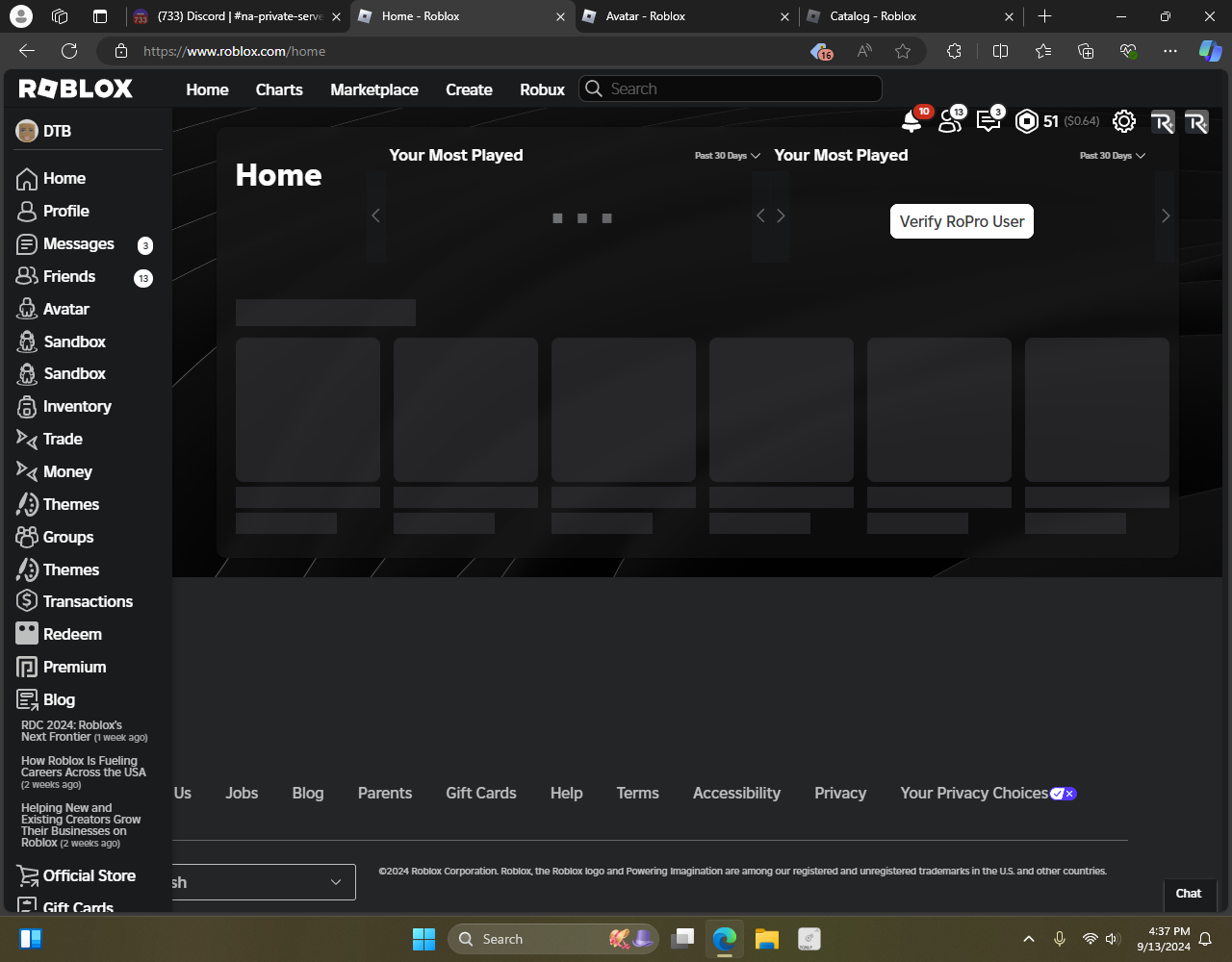This screenshot has width=1232, height=962.
Task: Open the taskbar clock showing 4:37 PM
Action: click(x=1164, y=939)
